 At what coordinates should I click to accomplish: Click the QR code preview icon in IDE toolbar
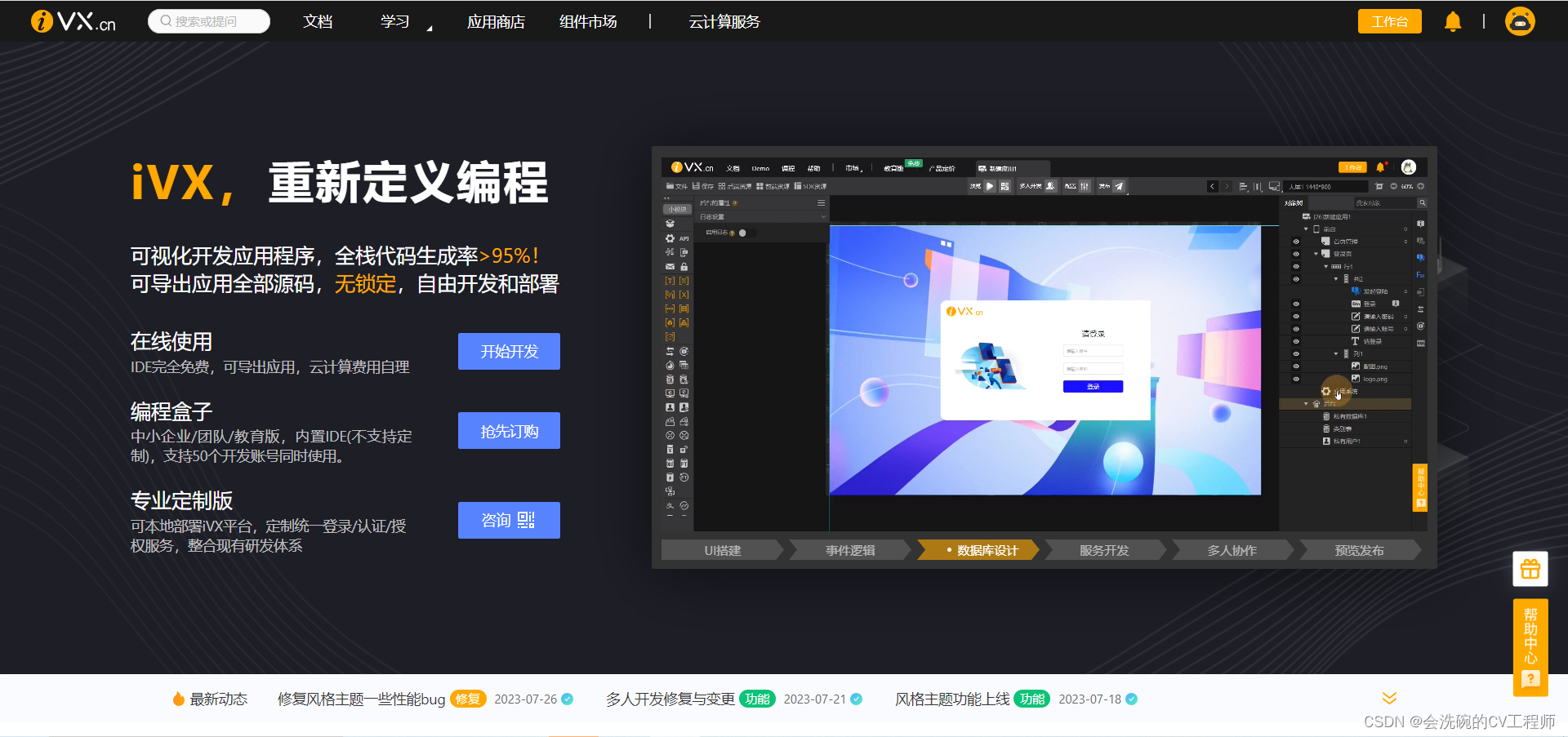pyautogui.click(x=1004, y=186)
